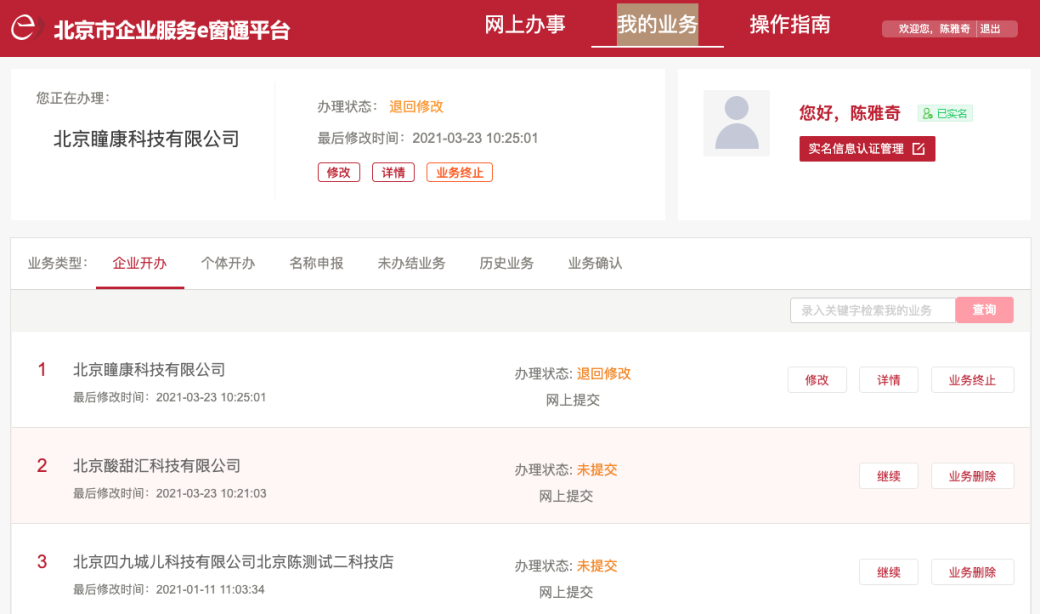Click 继续 for 北京酸甜汇科技有限公司
1041x614 pixels.
point(888,476)
